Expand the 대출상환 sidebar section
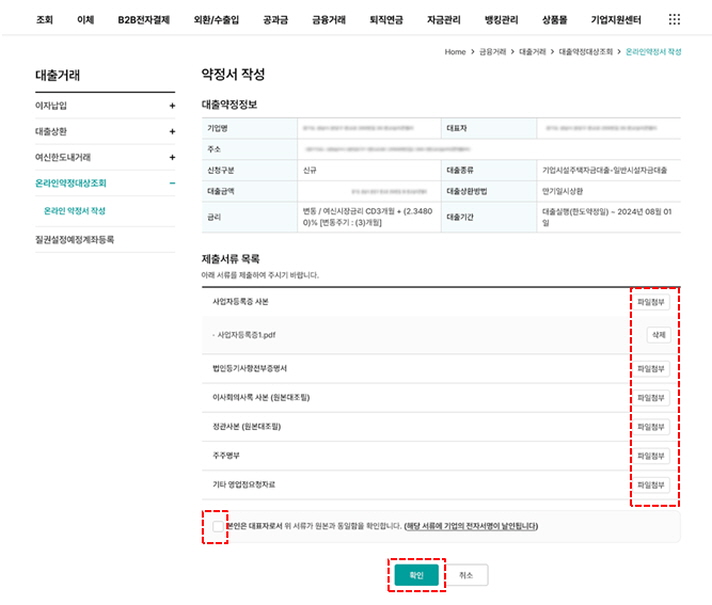This screenshot has height=605, width=712. coord(171,131)
